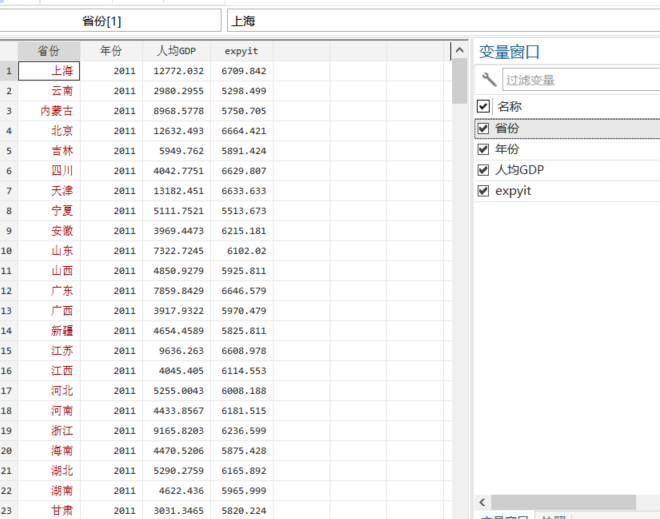Uncheck the 年份 variable checkbox

[x=483, y=149]
